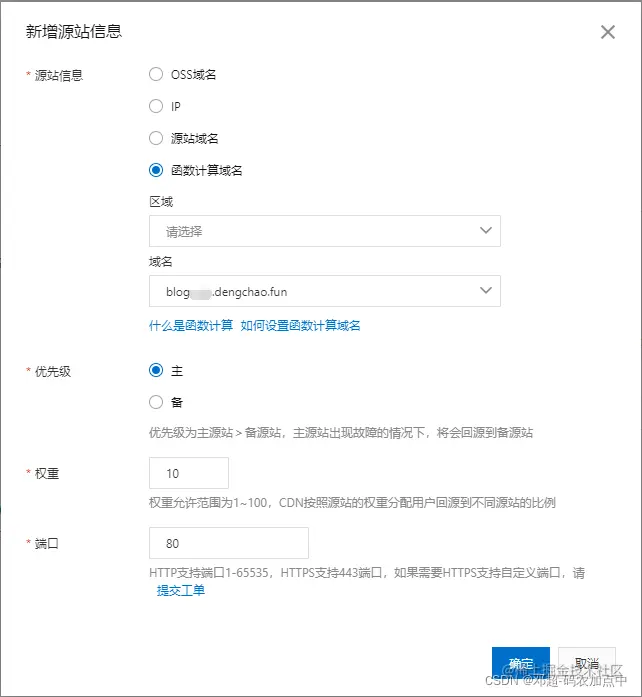Cancel with the 取消 button

(587, 663)
